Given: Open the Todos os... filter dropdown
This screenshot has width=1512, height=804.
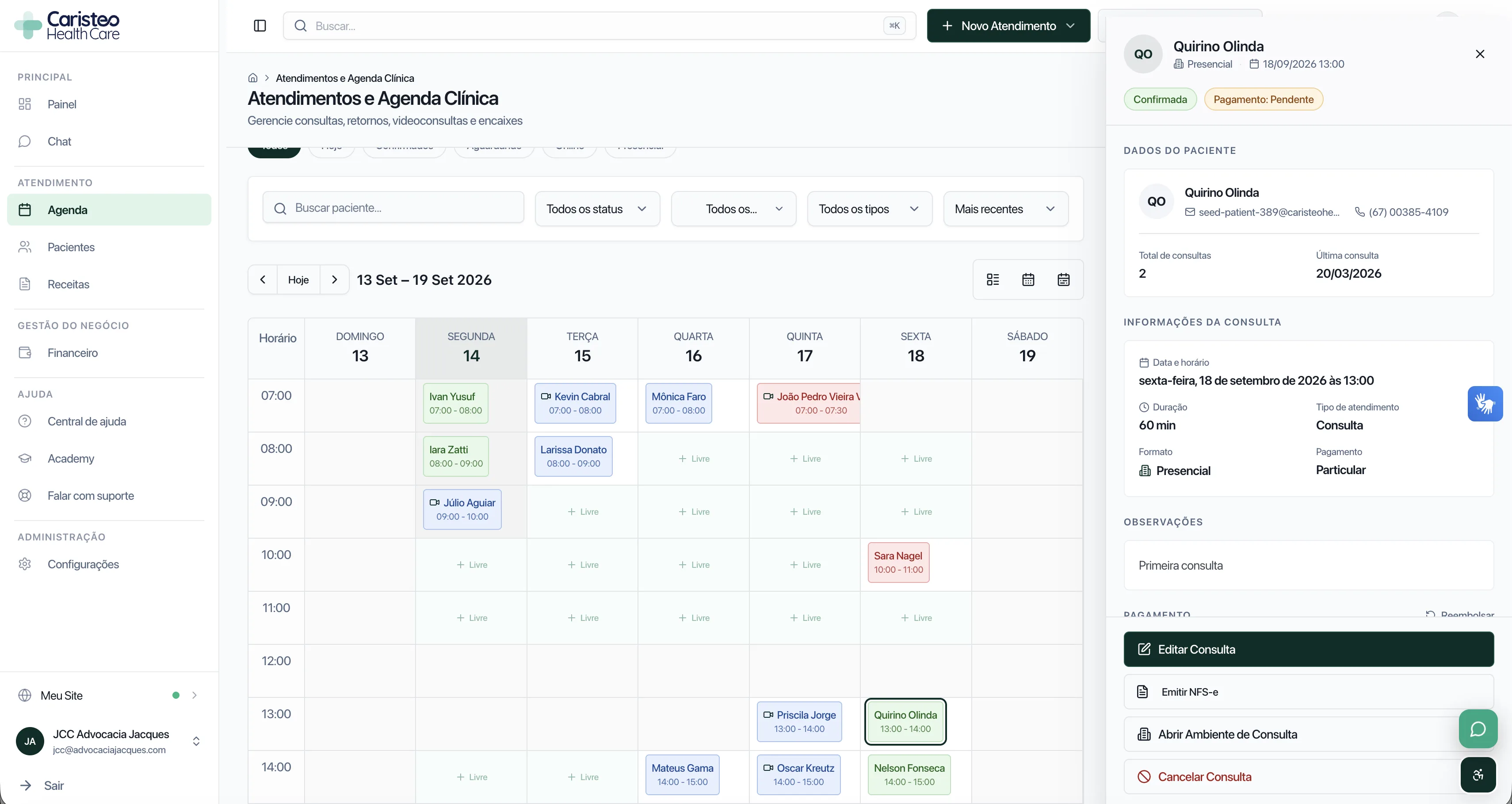Looking at the screenshot, I should pyautogui.click(x=734, y=209).
